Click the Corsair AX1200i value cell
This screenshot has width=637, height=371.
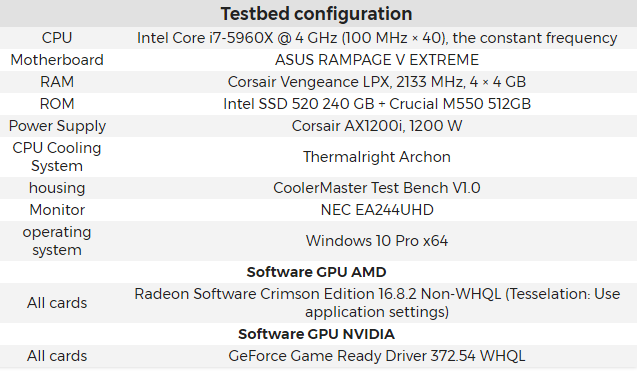(x=377, y=126)
